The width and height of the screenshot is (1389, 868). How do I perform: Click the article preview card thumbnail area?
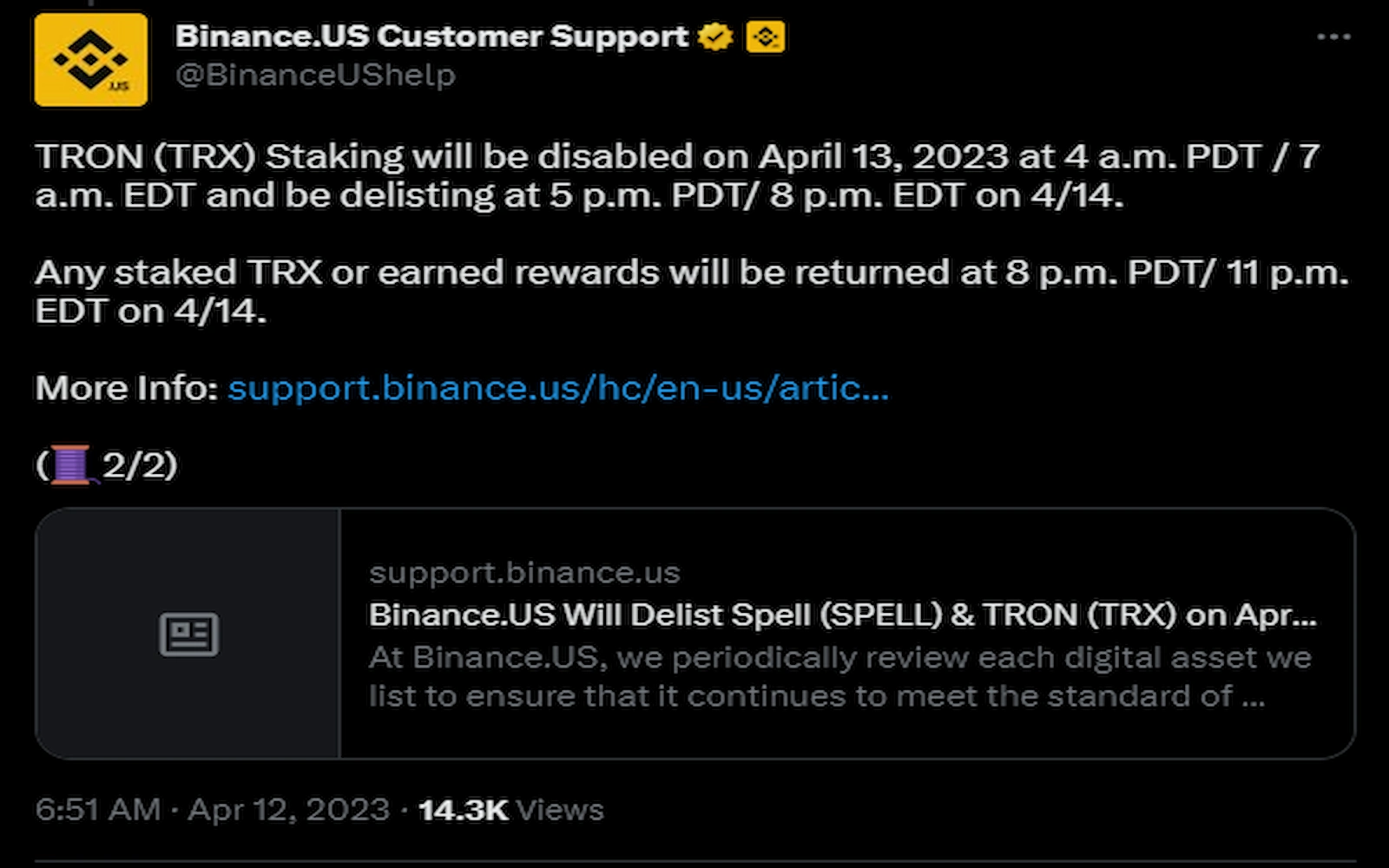click(x=191, y=632)
